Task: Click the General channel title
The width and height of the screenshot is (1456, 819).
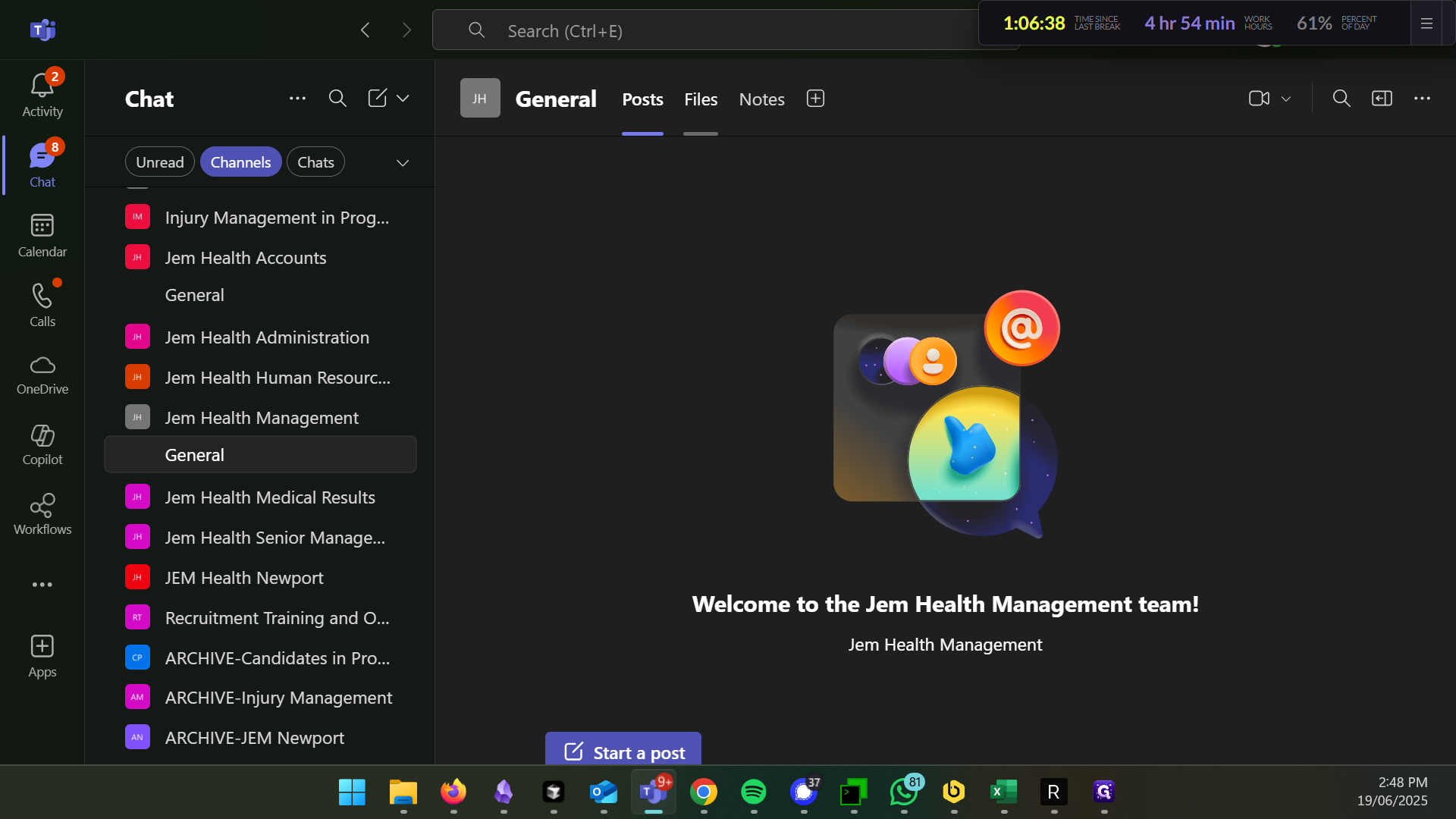Action: pyautogui.click(x=556, y=99)
